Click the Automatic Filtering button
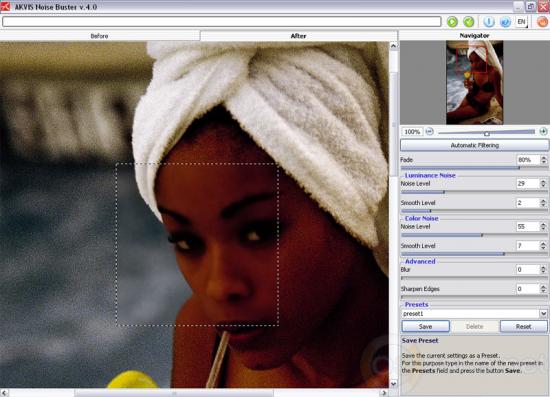Screen dimensions: 550x397 (x=475, y=145)
